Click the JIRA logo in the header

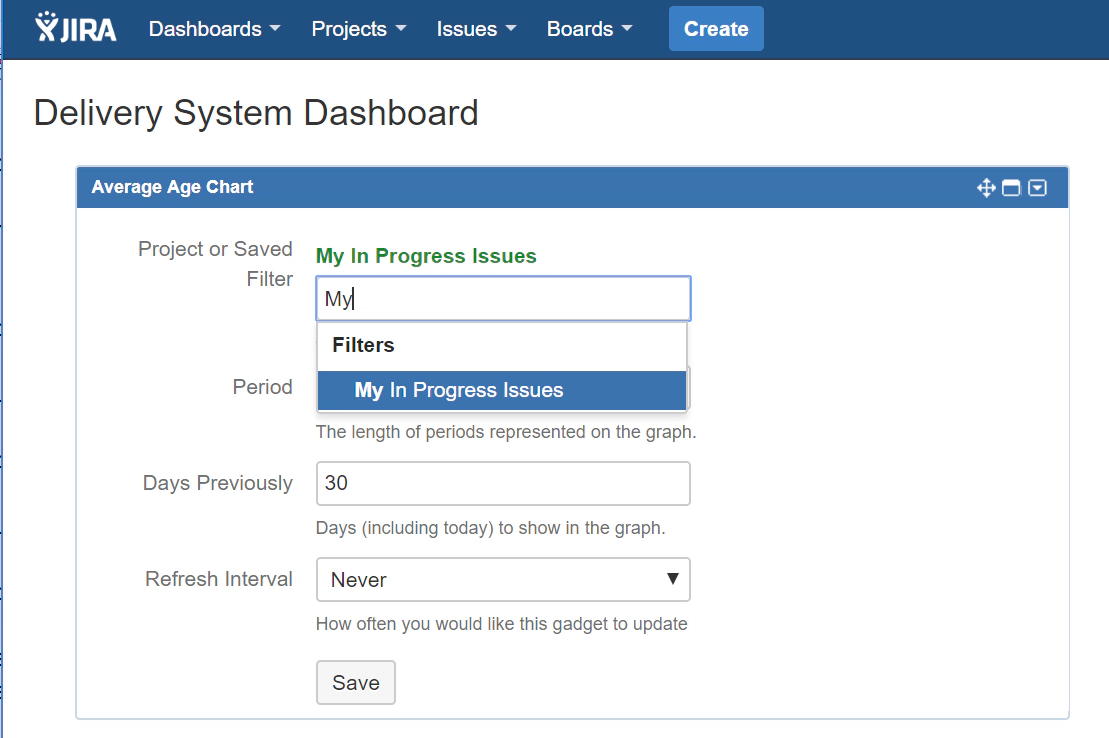pyautogui.click(x=76, y=28)
